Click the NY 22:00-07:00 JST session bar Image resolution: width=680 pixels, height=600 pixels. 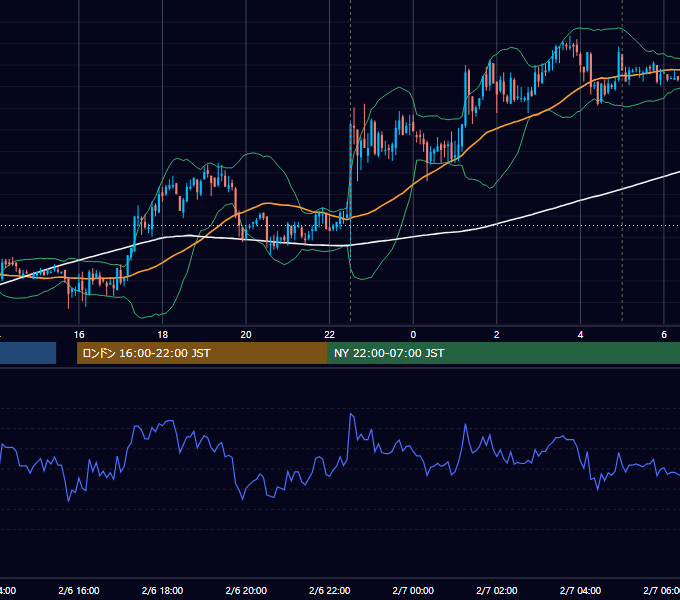[x=503, y=353]
